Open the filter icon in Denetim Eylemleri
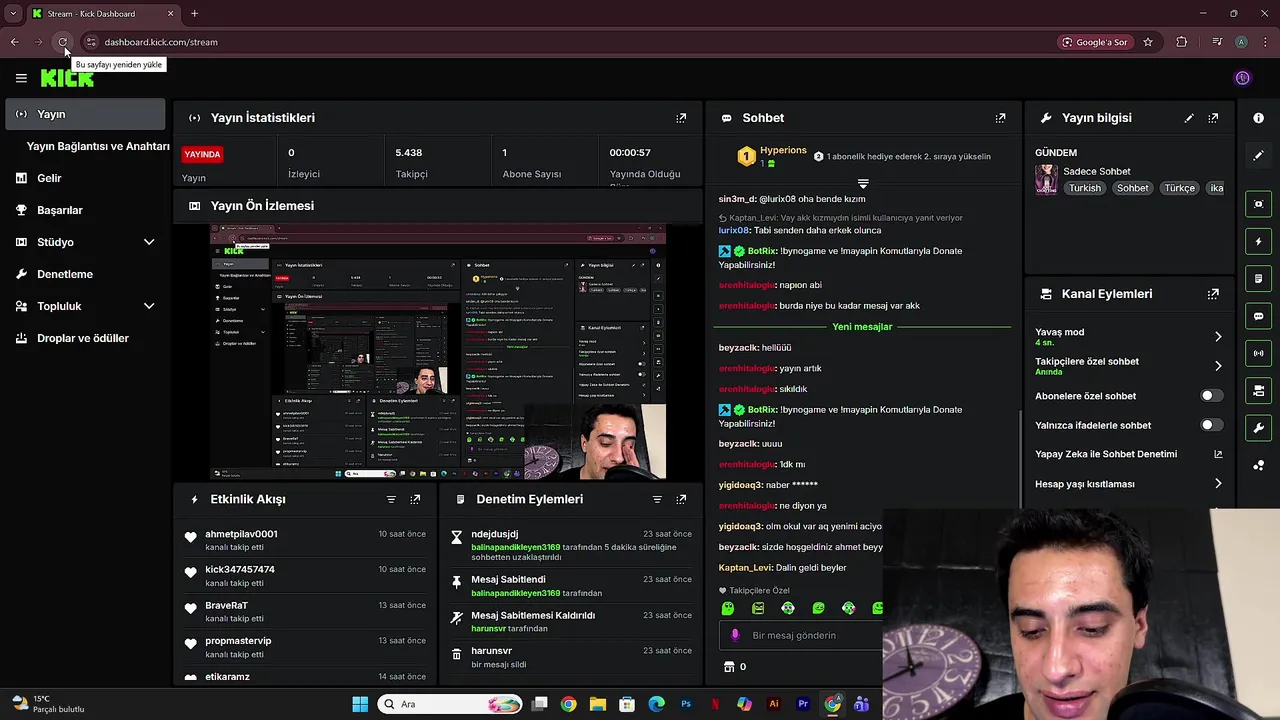This screenshot has width=1280, height=720. tap(657, 499)
